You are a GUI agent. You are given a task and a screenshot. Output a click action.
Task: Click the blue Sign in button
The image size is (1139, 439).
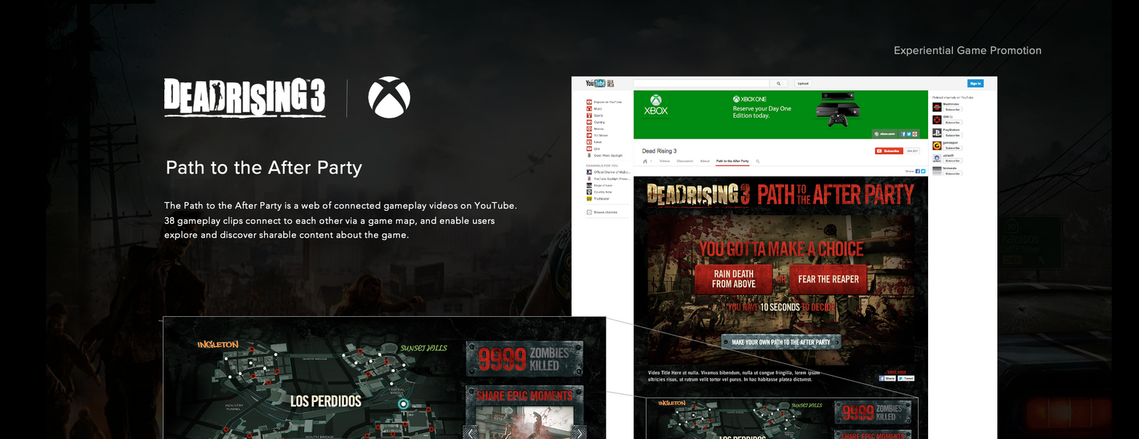(x=976, y=84)
